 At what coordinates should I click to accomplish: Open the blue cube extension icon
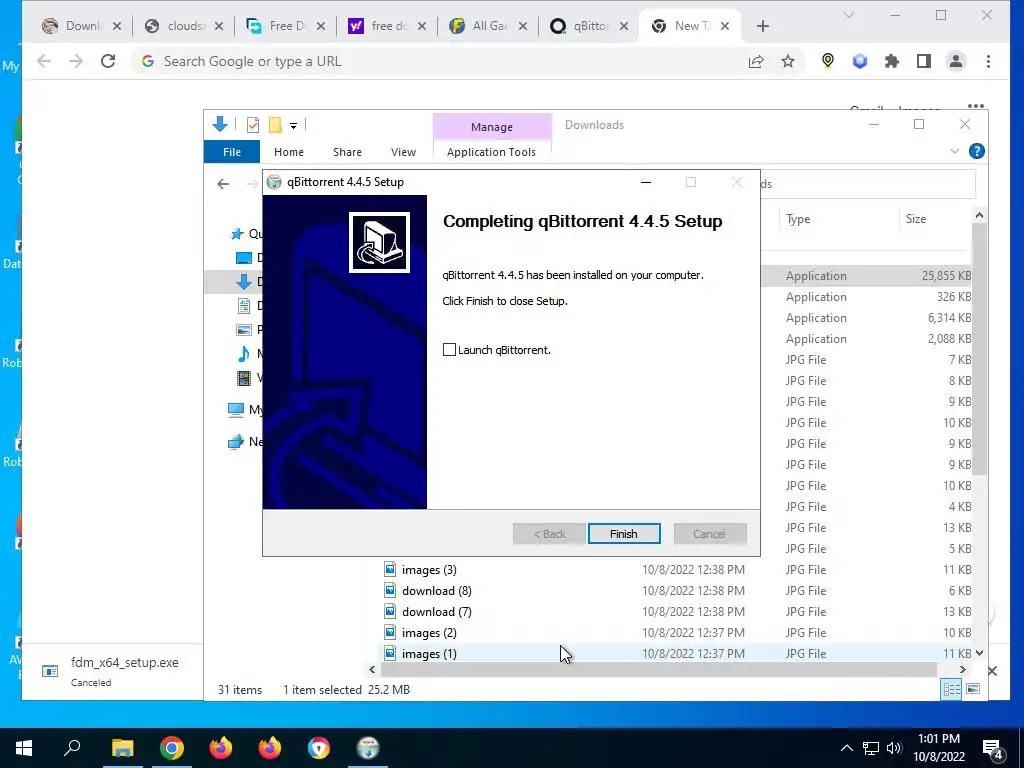pos(859,61)
